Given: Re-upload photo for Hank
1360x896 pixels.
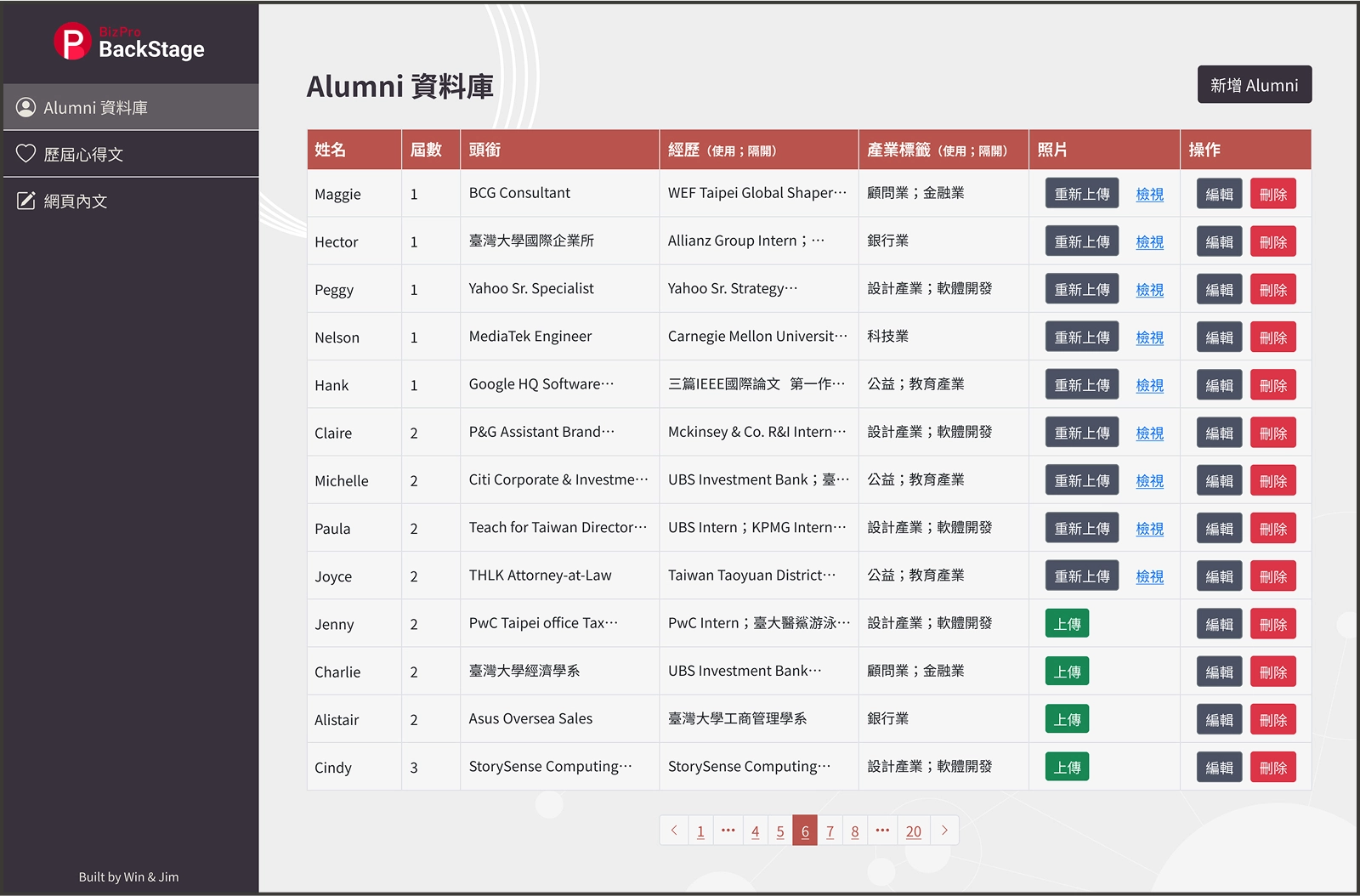Looking at the screenshot, I should click(x=1082, y=384).
